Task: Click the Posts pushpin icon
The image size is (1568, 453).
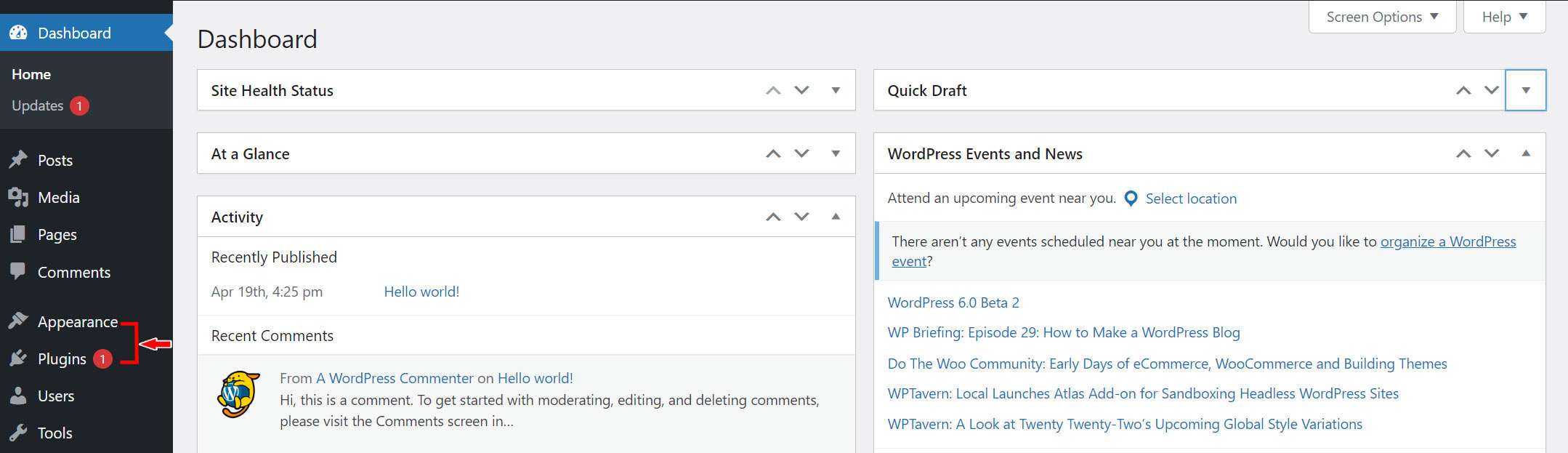Action: pyautogui.click(x=18, y=160)
